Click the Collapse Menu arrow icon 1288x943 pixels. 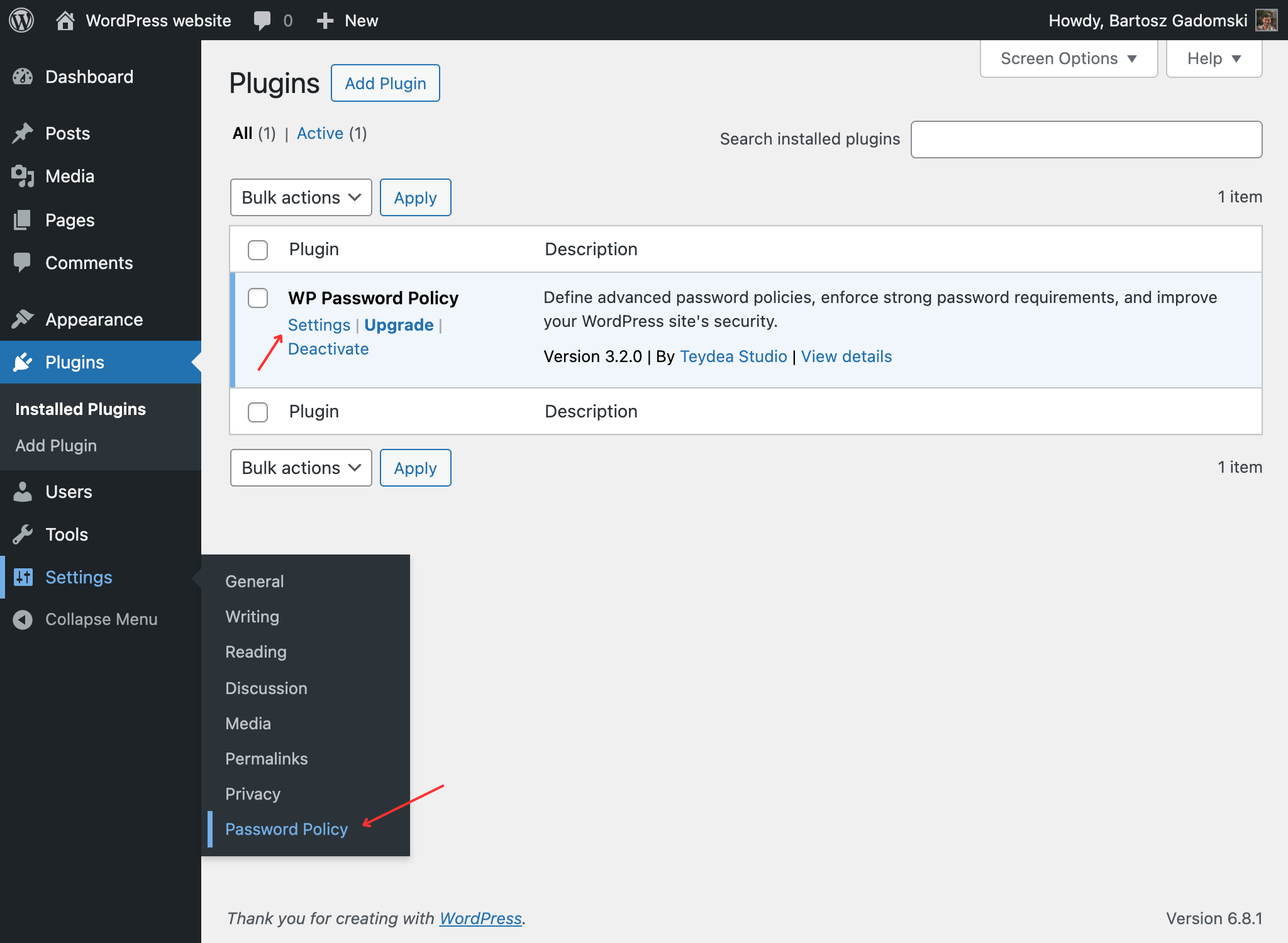tap(23, 619)
